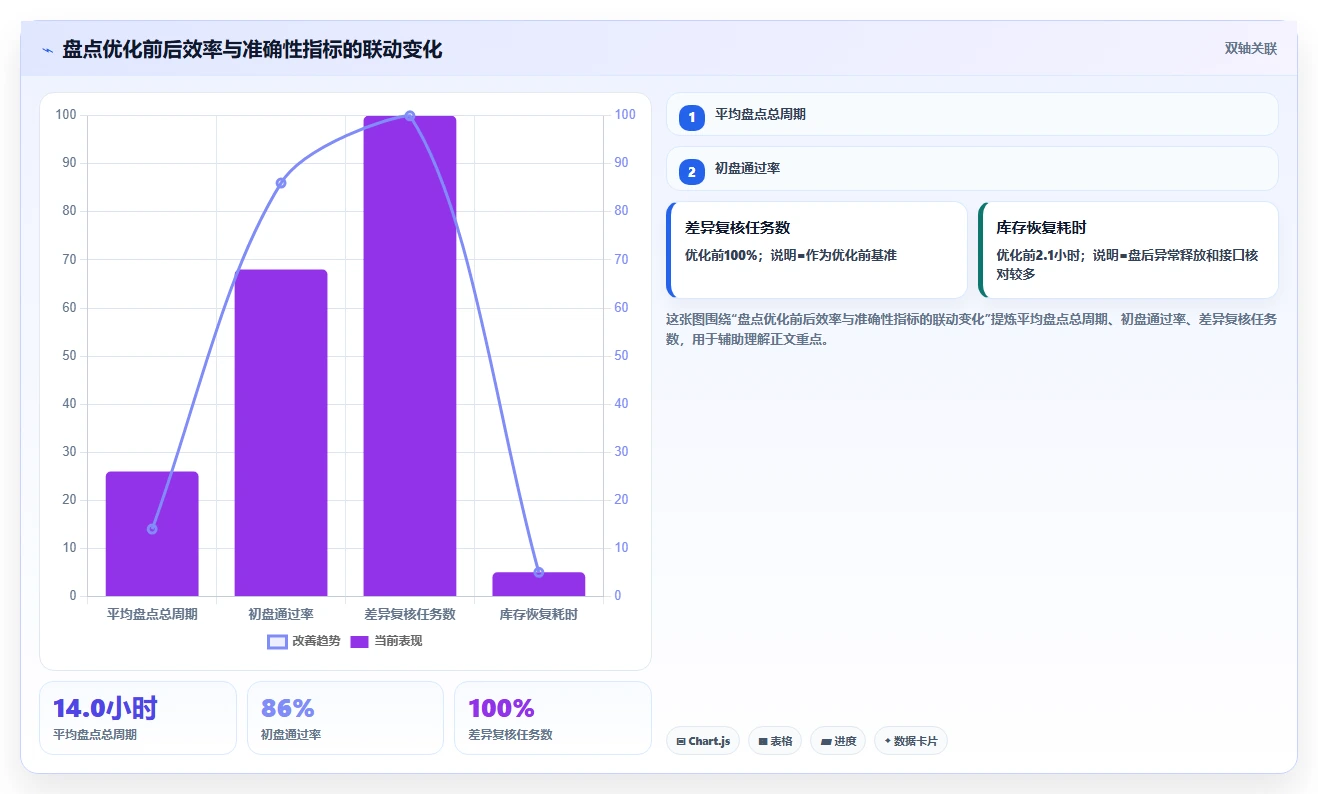Click the x-axis label 平均盘点总周期
This screenshot has width=1318, height=794.
(x=152, y=614)
